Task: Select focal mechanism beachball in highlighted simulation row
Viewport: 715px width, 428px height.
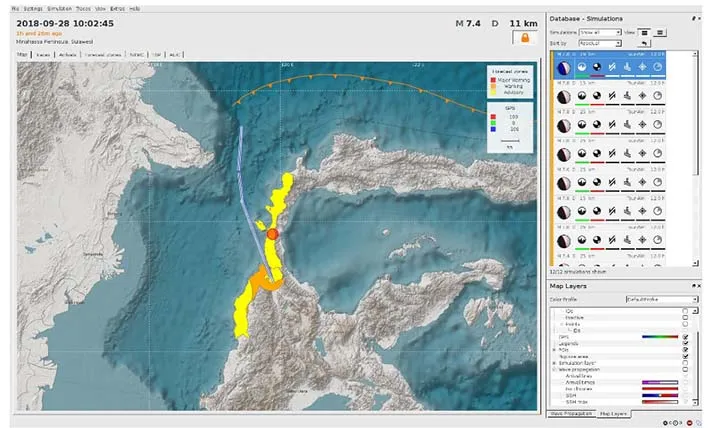Action: (x=564, y=68)
